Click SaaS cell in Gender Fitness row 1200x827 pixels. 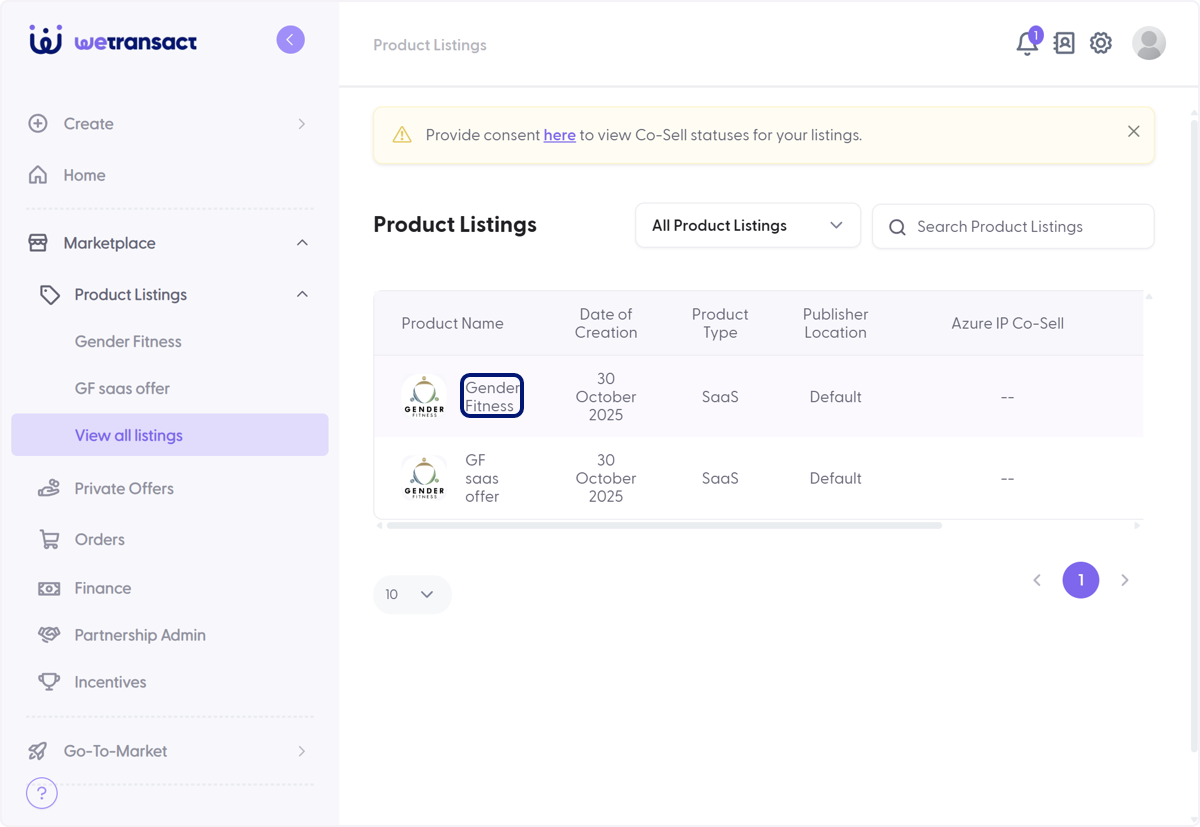click(x=720, y=397)
